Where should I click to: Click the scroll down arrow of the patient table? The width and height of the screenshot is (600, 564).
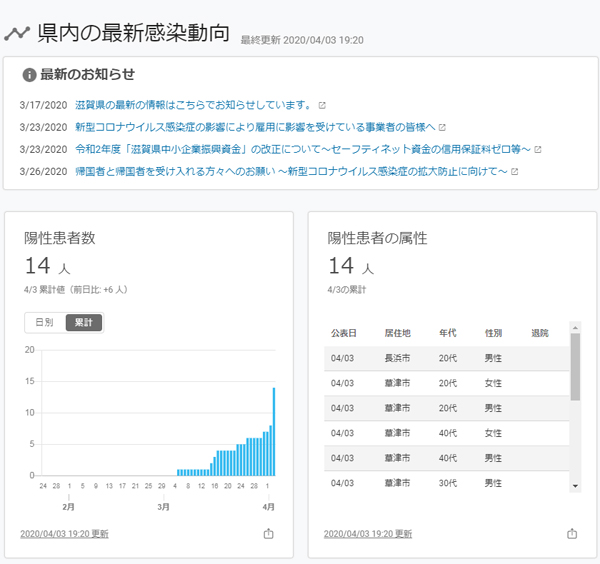575,486
